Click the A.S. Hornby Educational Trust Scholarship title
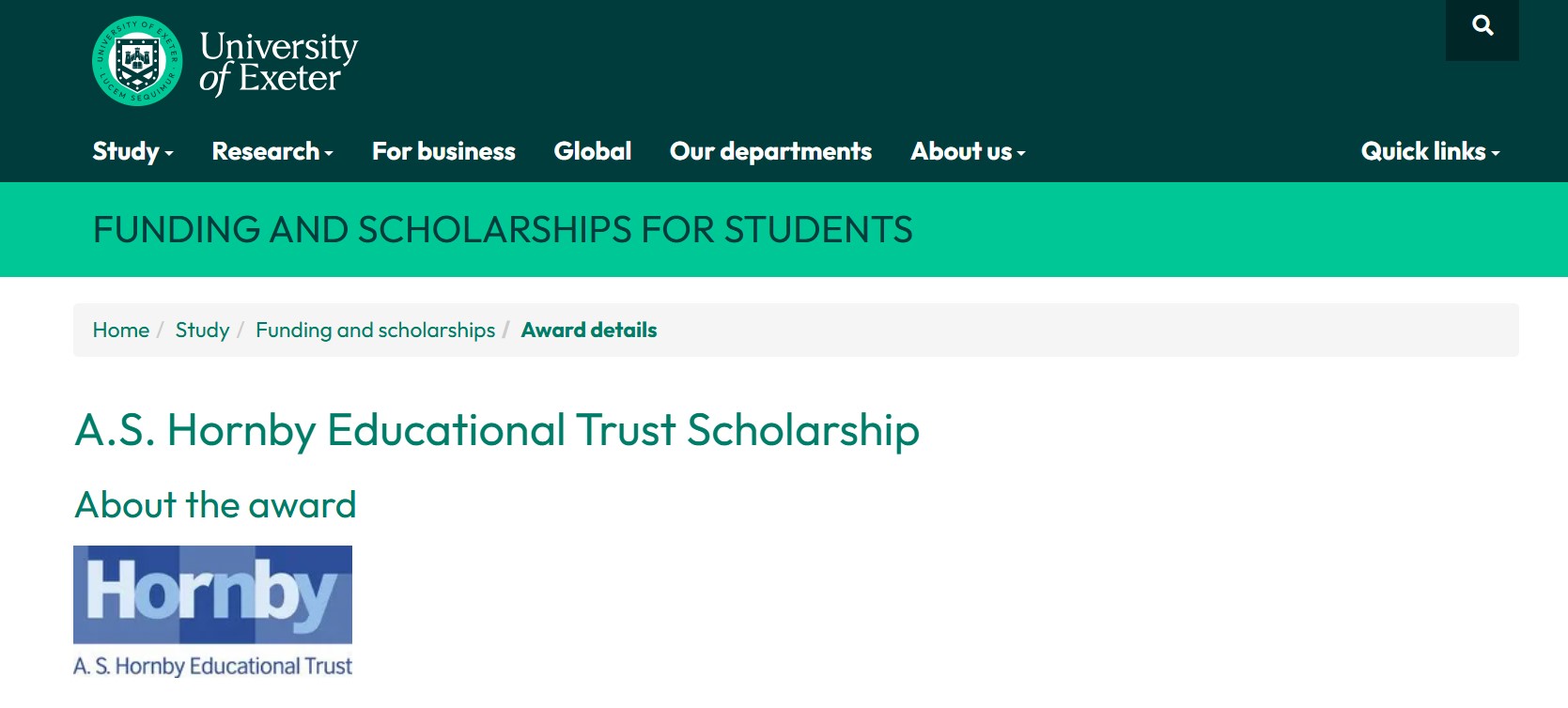The image size is (1568, 708). pyautogui.click(x=497, y=431)
